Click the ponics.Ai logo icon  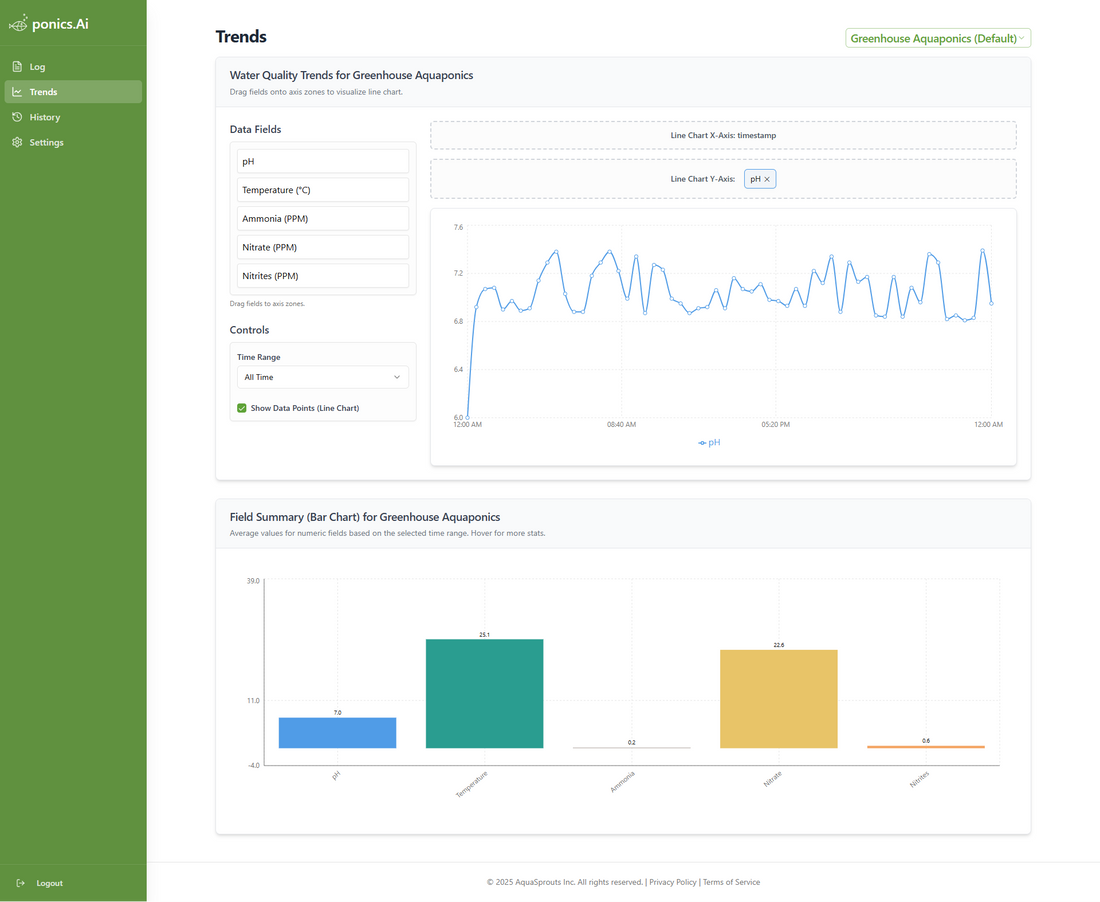[x=18, y=23]
